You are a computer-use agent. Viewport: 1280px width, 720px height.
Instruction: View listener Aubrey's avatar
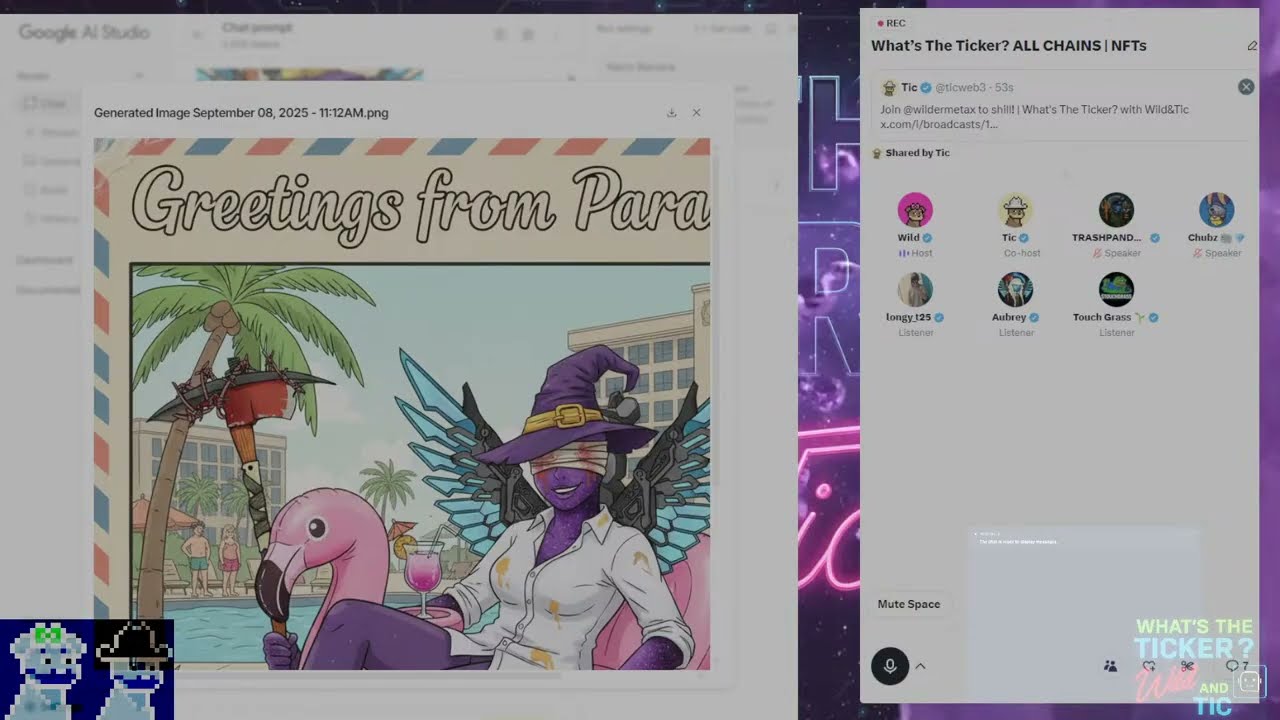(x=1016, y=290)
